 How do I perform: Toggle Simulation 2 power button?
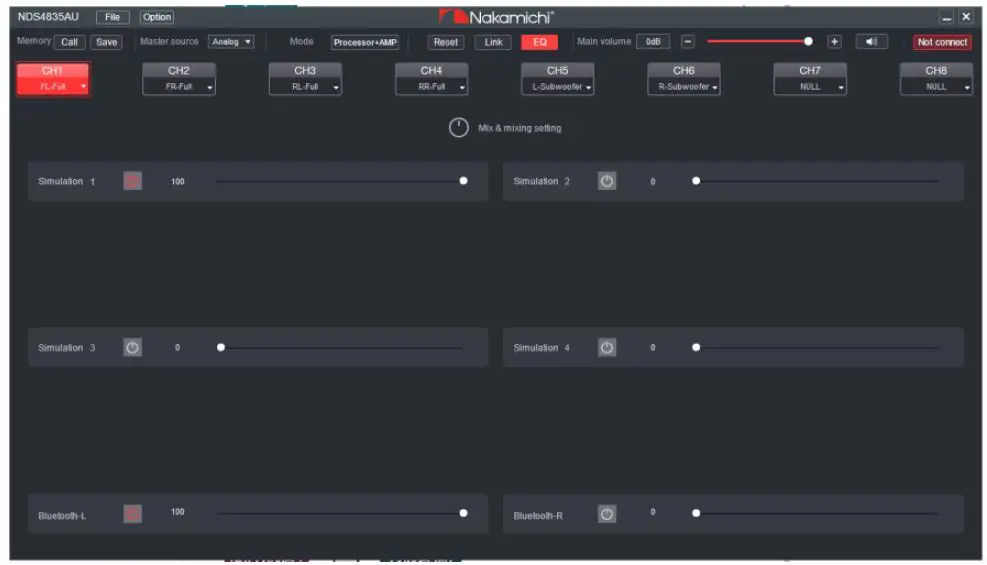(x=607, y=181)
